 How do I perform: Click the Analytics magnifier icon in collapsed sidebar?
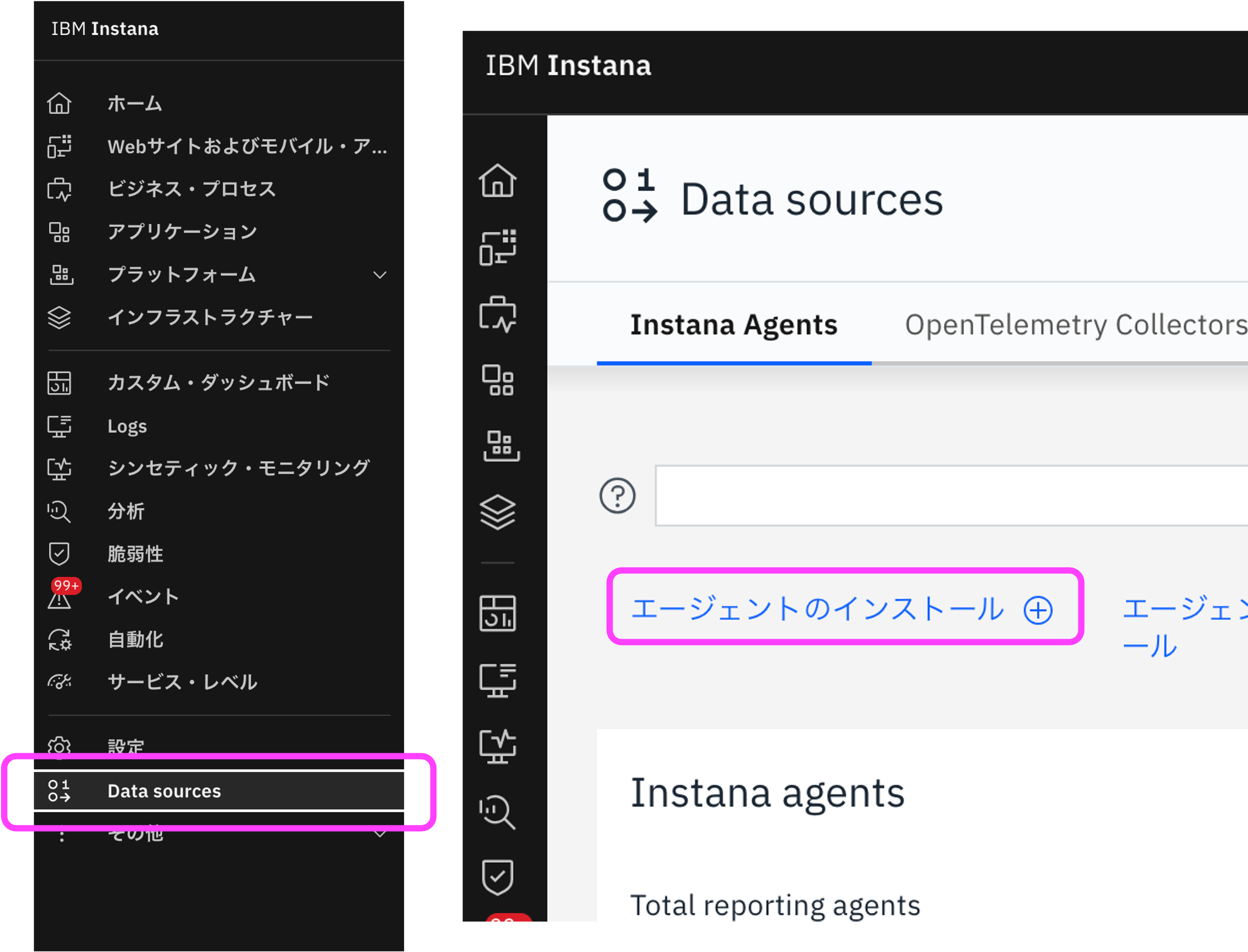point(497,812)
